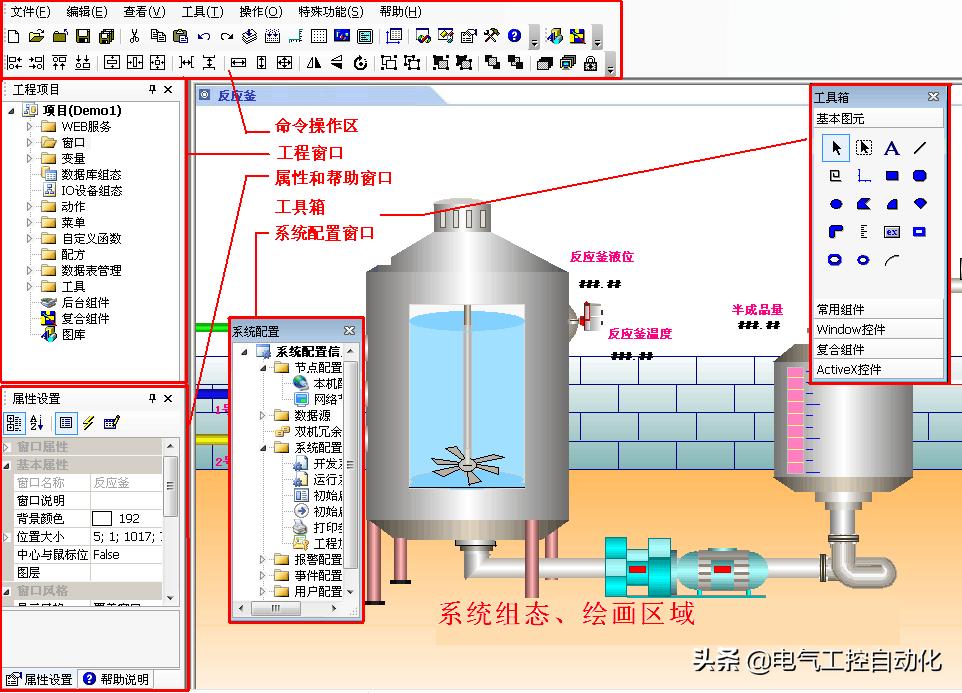Select the Arc tool in toolbox
This screenshot has height=693, width=962.
point(893,259)
